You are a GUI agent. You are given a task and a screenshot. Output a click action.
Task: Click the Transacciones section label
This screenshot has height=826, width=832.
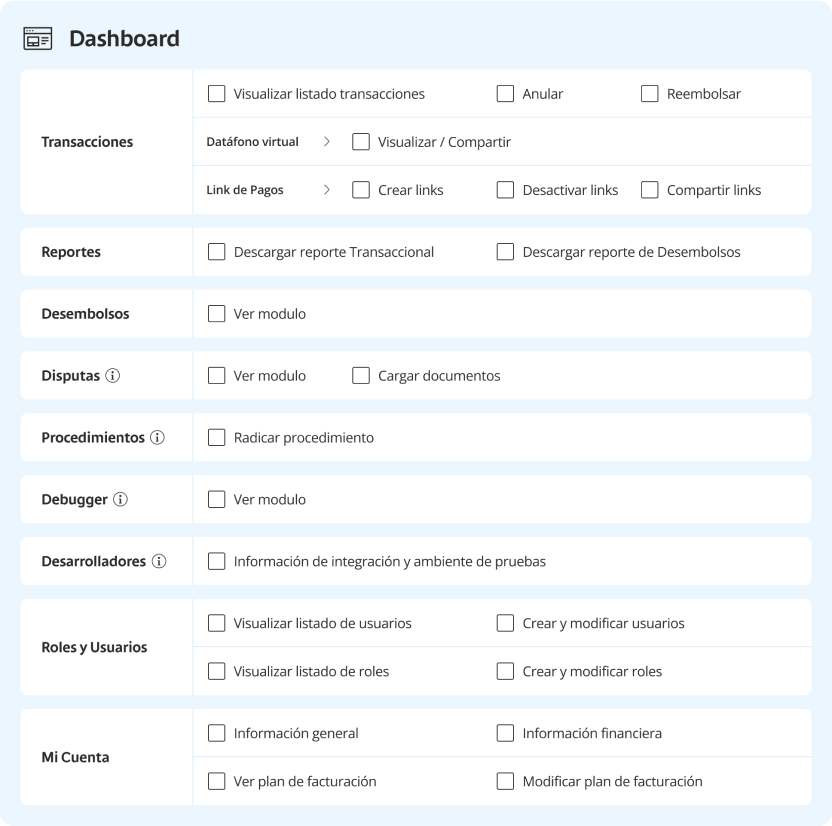(x=87, y=142)
